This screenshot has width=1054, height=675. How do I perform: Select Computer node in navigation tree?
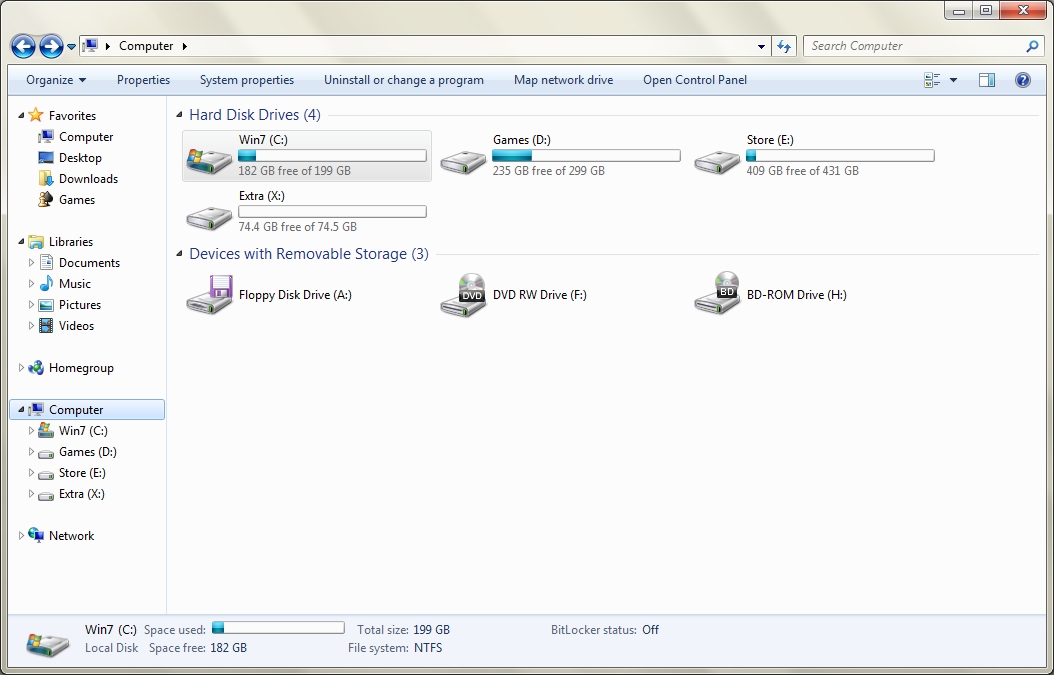click(x=87, y=409)
